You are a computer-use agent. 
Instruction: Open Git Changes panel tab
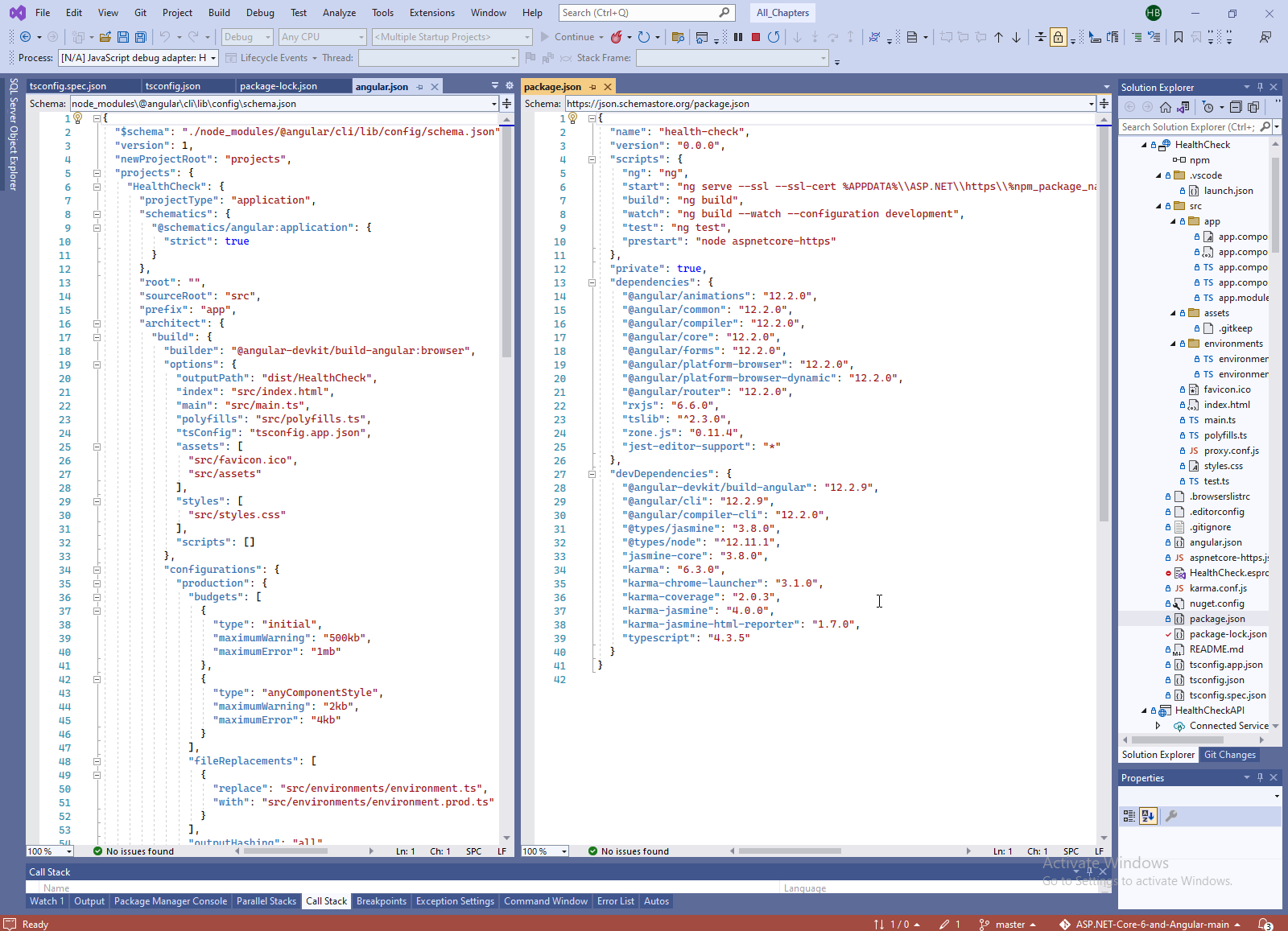tap(1229, 755)
